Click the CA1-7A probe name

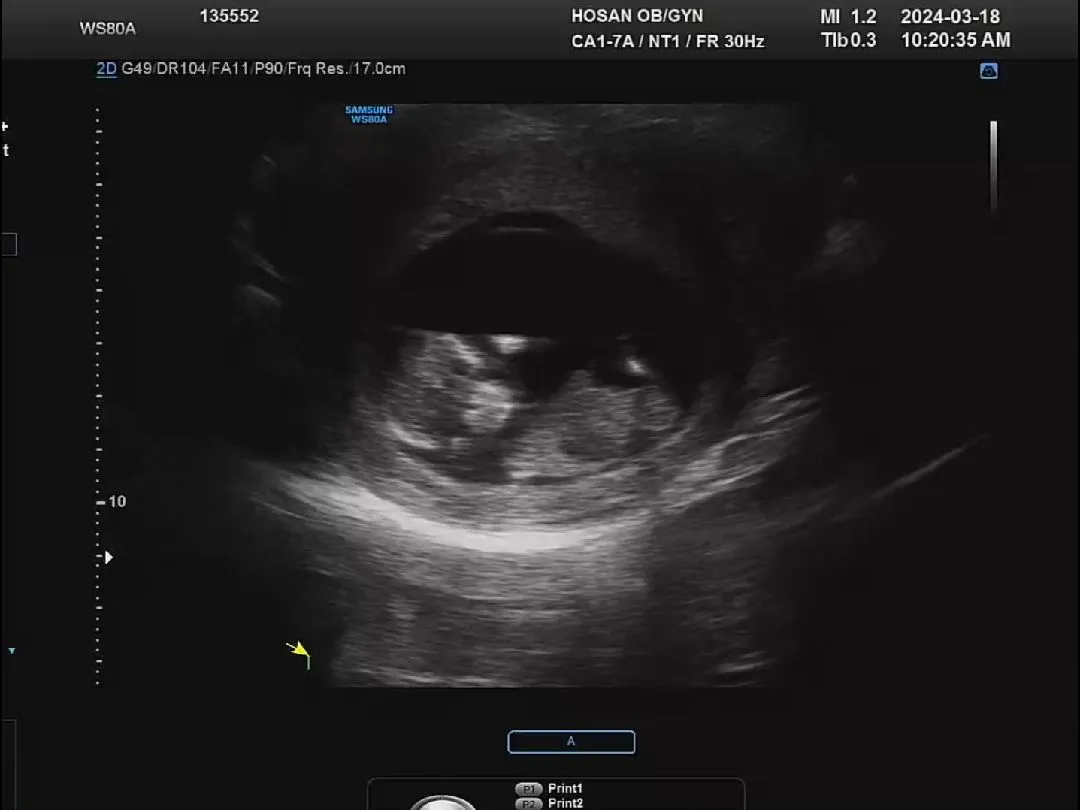coord(602,41)
